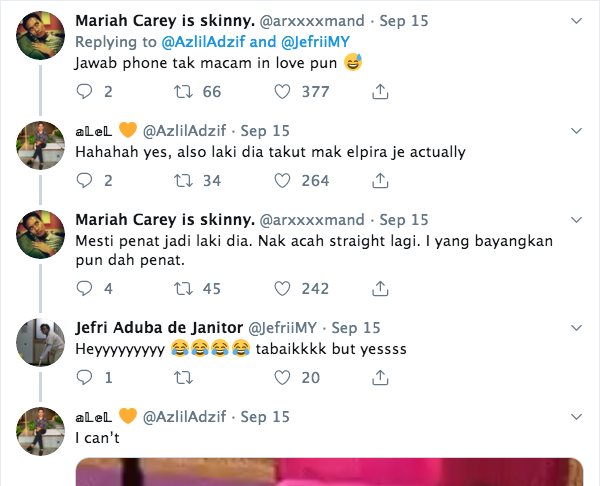This screenshot has height=486, width=600.
Task: Retweet the 'Jawab phone tak macam' tweet
Action: pos(183,92)
